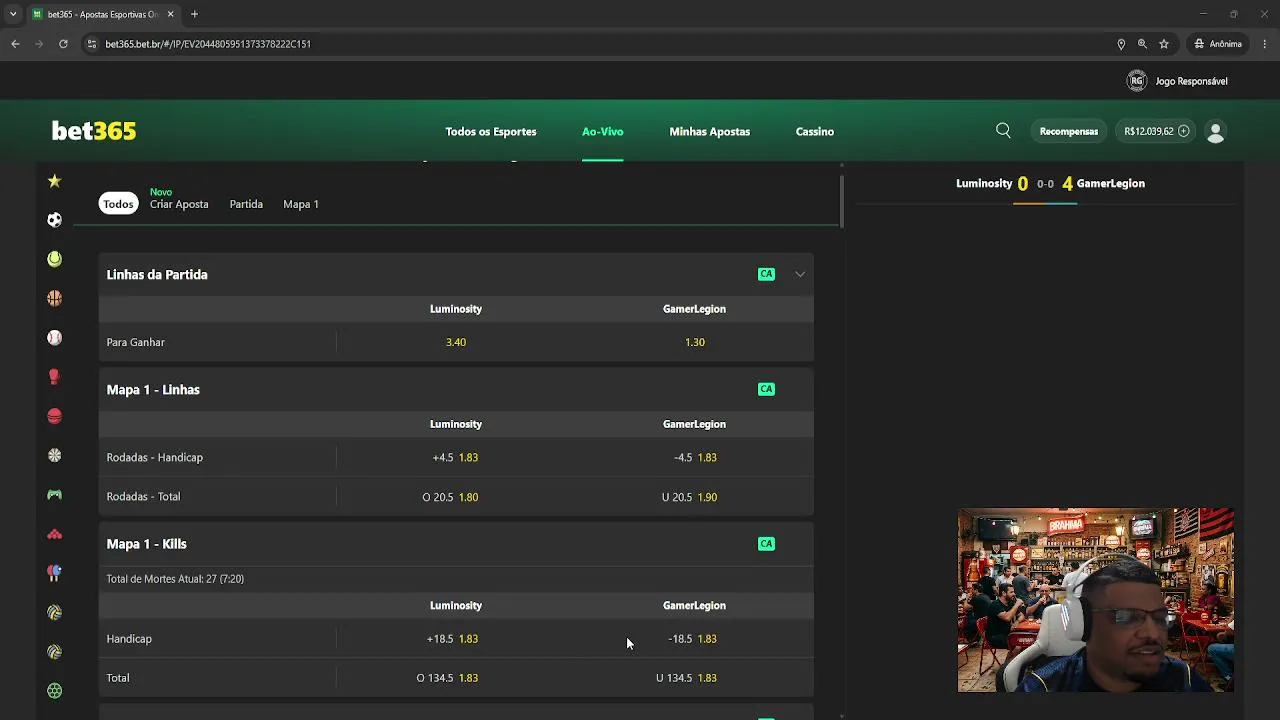Open the browser tab search dropdown

[12, 14]
